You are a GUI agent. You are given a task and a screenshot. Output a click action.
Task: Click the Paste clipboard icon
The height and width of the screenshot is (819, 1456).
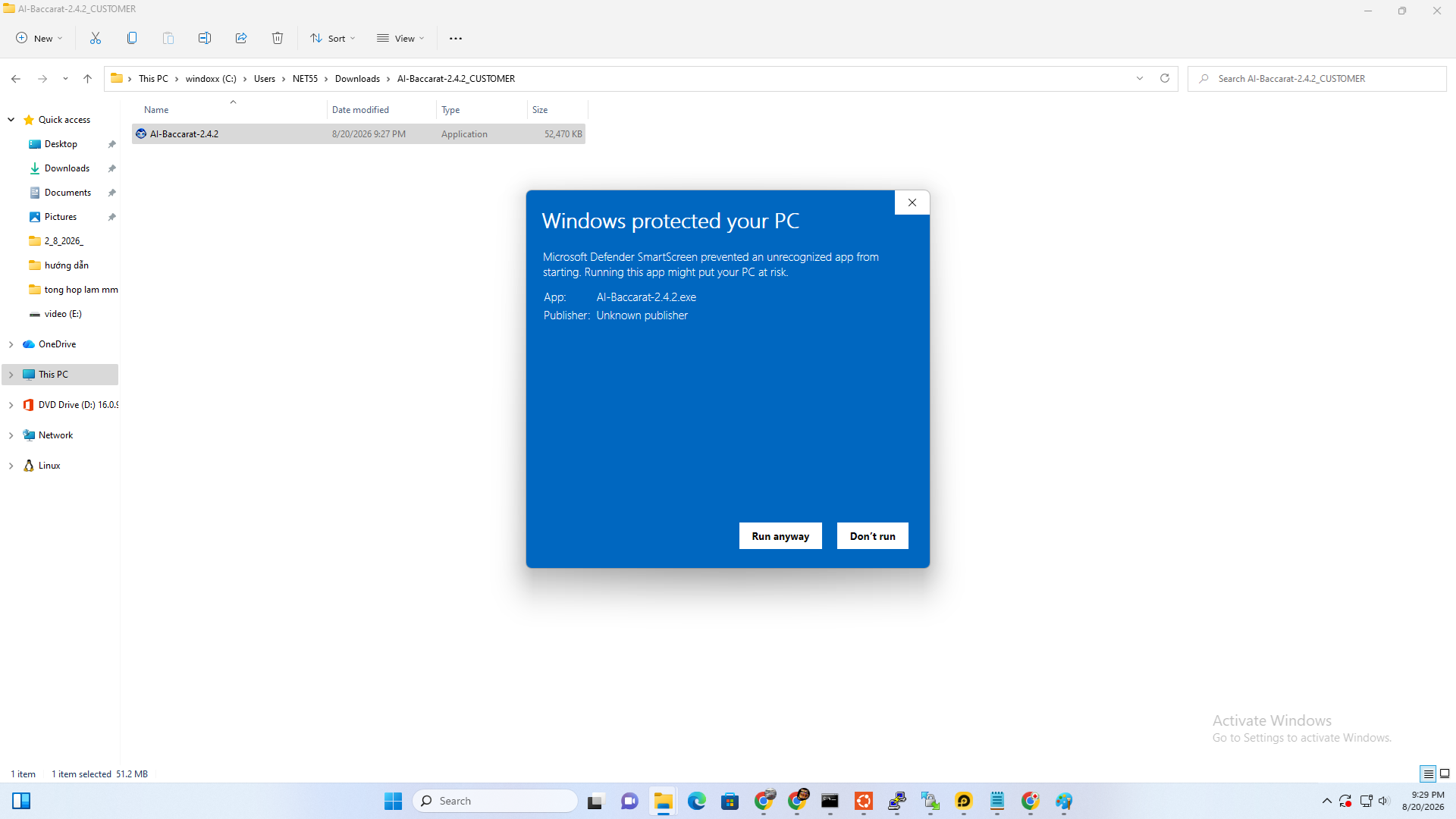168,38
